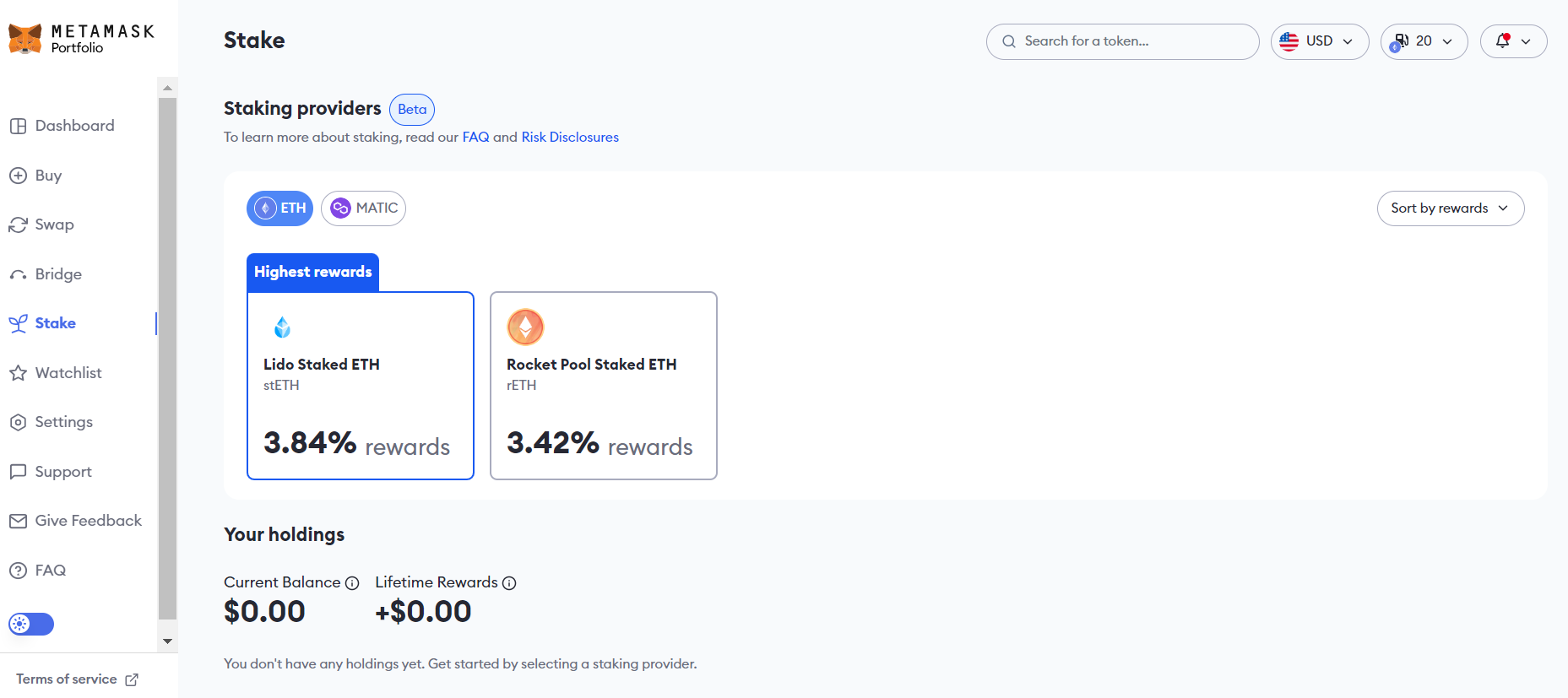The image size is (1568, 698).
Task: Click the Swap arrows icon
Action: (x=18, y=225)
